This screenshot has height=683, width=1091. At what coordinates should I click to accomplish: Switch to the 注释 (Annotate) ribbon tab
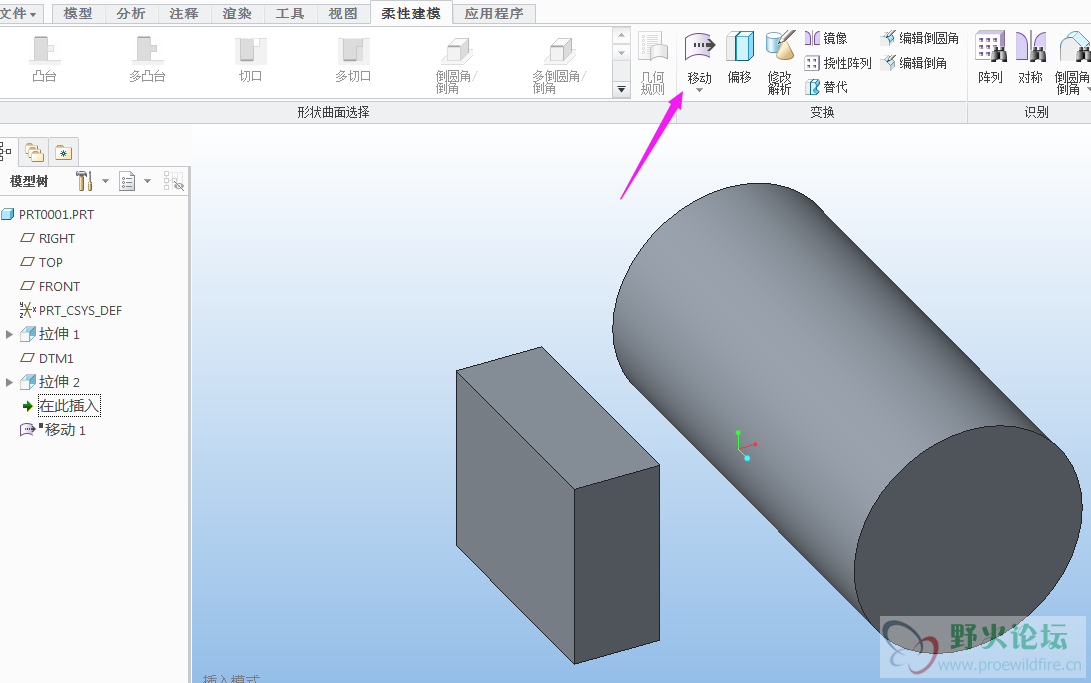point(184,13)
